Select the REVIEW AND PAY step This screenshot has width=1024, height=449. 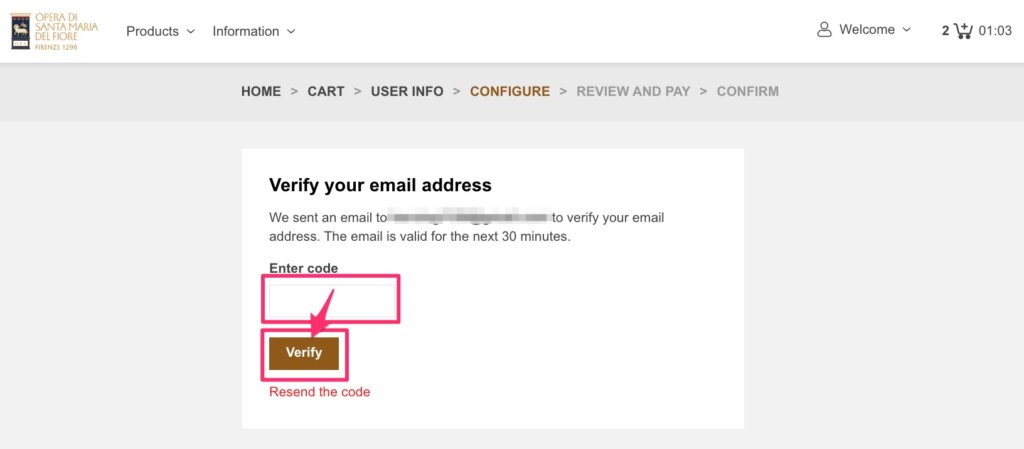pos(633,91)
